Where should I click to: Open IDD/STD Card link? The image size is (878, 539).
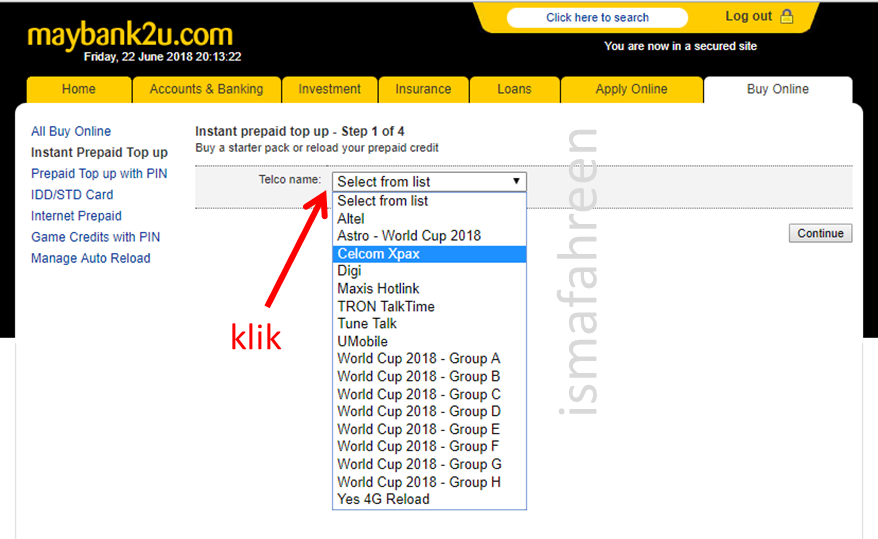coord(72,195)
